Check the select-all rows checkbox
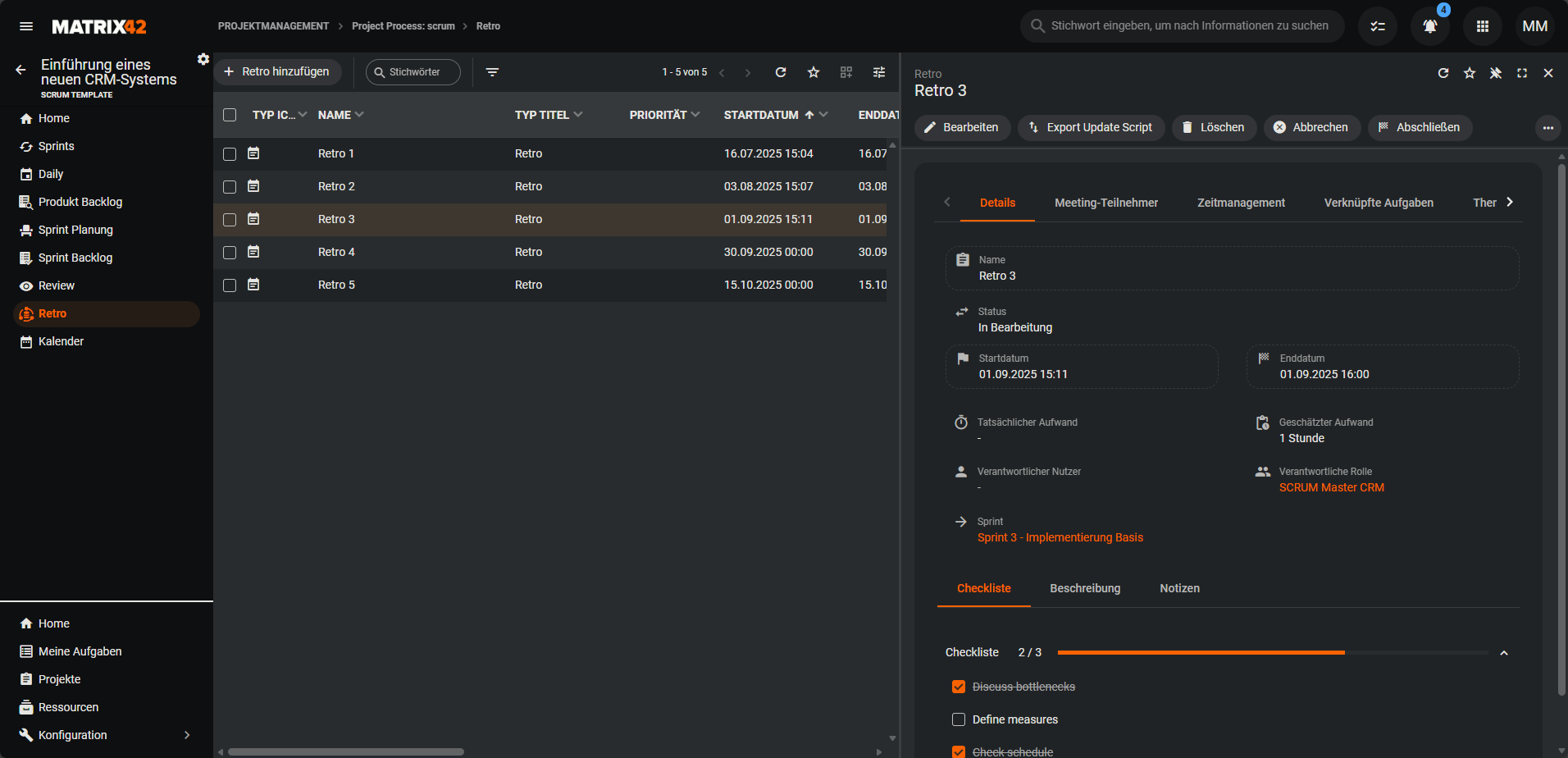This screenshot has height=758, width=1568. click(x=230, y=115)
